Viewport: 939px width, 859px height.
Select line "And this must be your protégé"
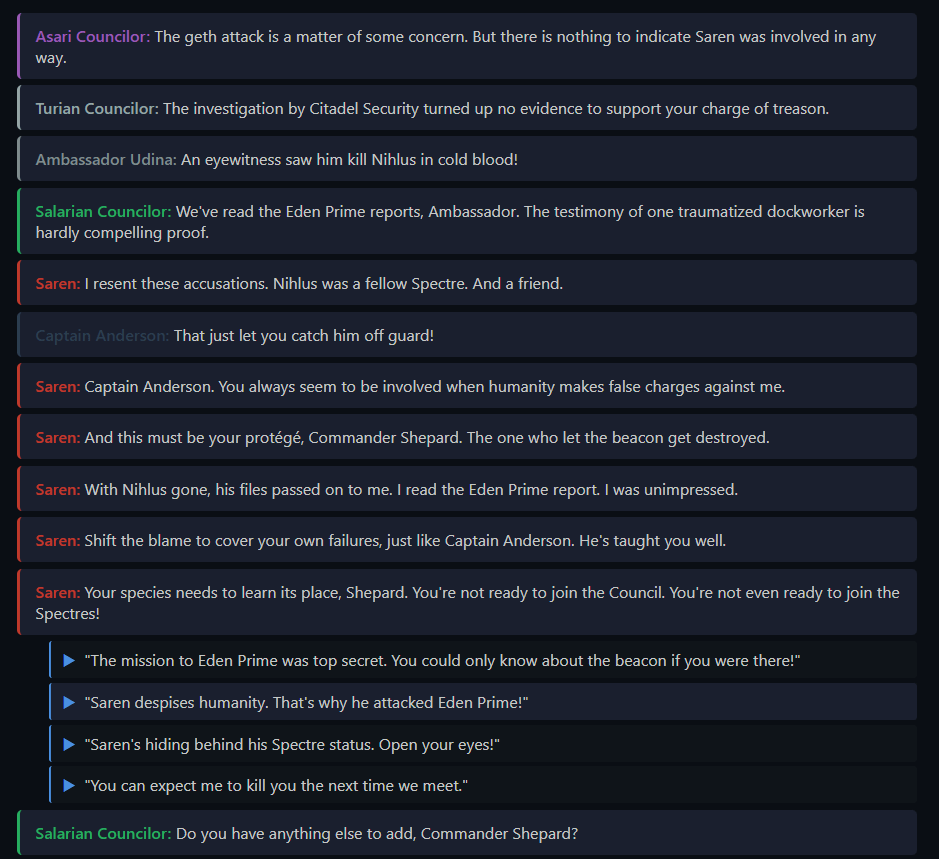pos(427,438)
